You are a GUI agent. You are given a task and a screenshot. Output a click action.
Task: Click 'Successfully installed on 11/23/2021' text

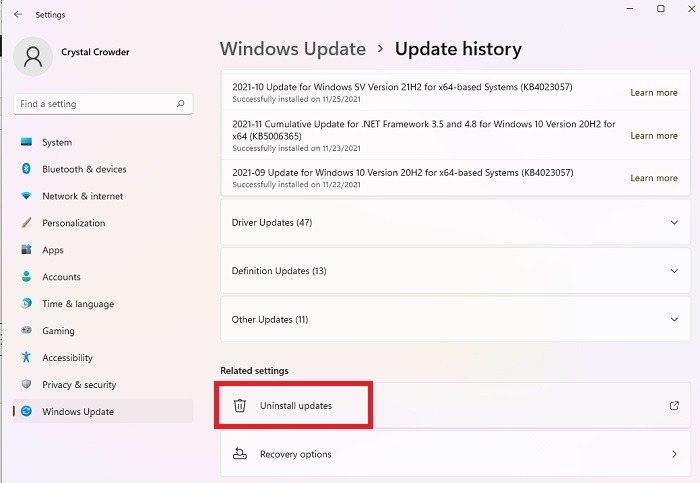pos(296,148)
